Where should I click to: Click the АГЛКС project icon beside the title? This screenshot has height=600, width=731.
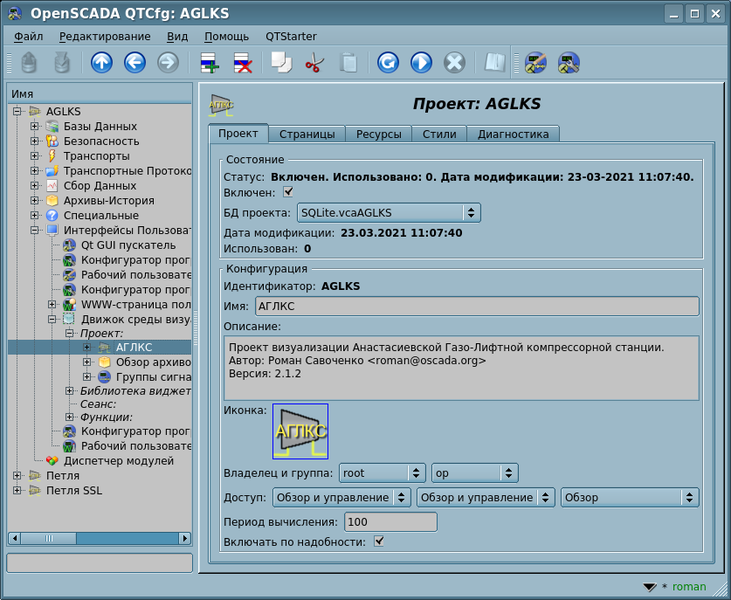click(x=221, y=104)
